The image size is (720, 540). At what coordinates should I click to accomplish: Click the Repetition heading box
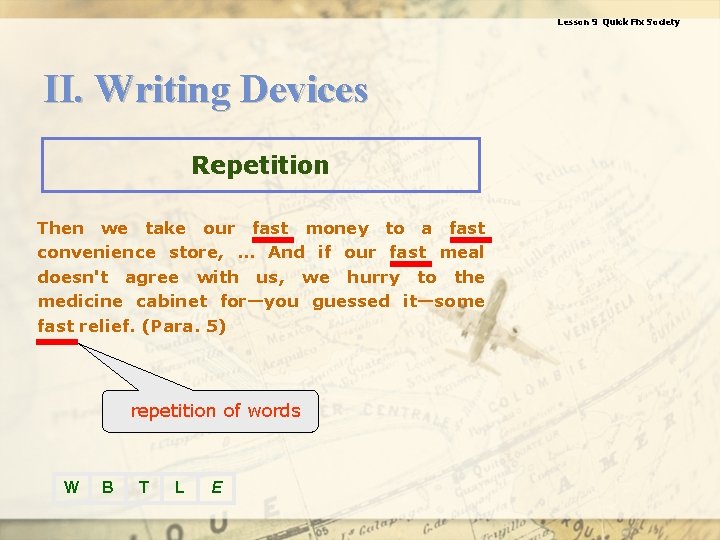261,165
